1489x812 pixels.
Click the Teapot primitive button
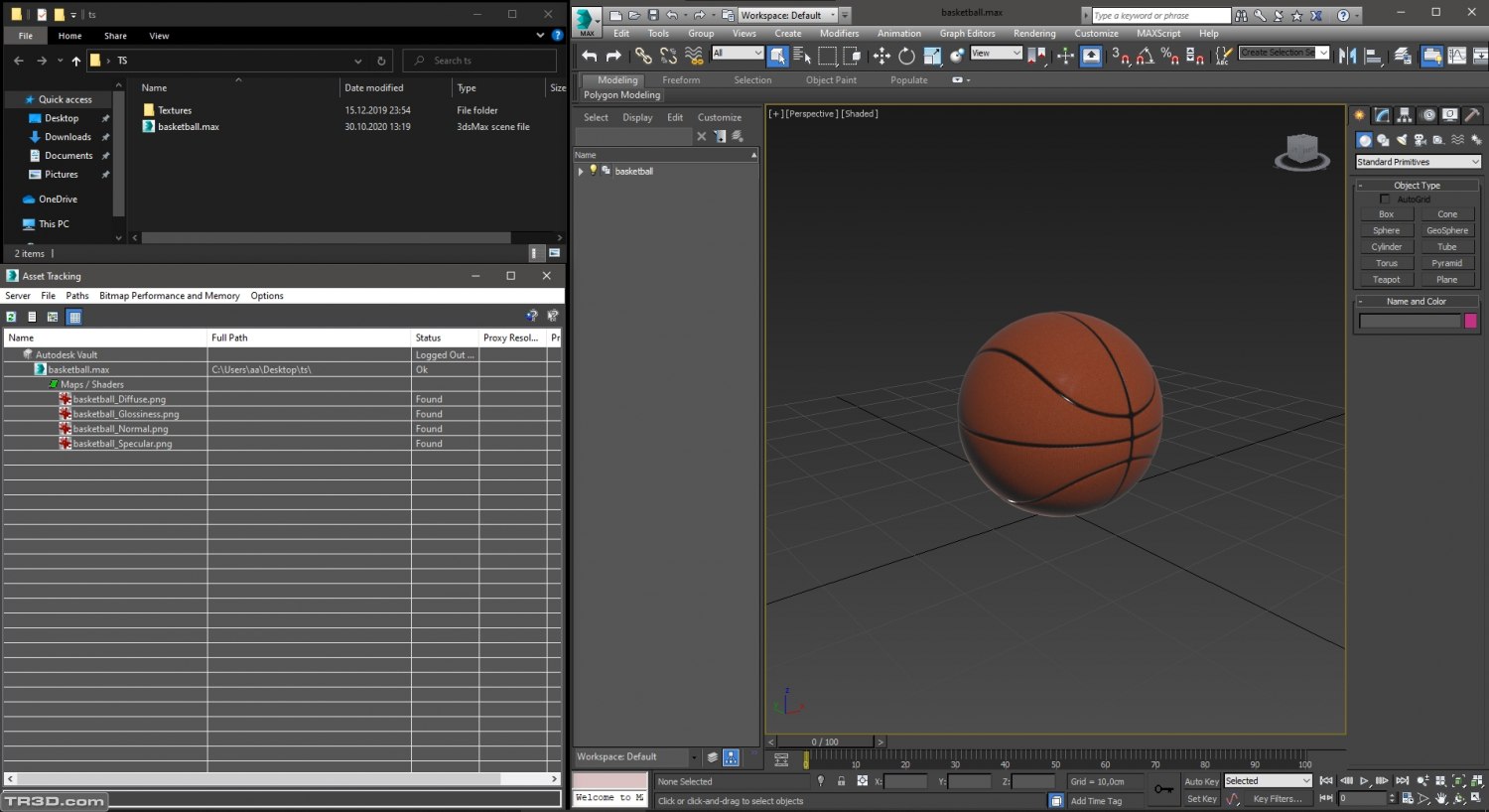click(x=1386, y=279)
